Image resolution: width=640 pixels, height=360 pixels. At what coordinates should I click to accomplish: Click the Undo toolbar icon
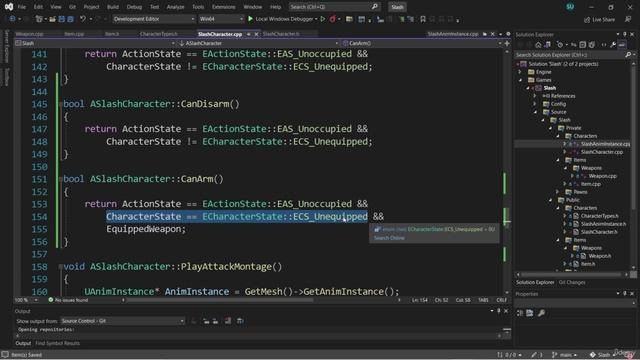[83, 19]
